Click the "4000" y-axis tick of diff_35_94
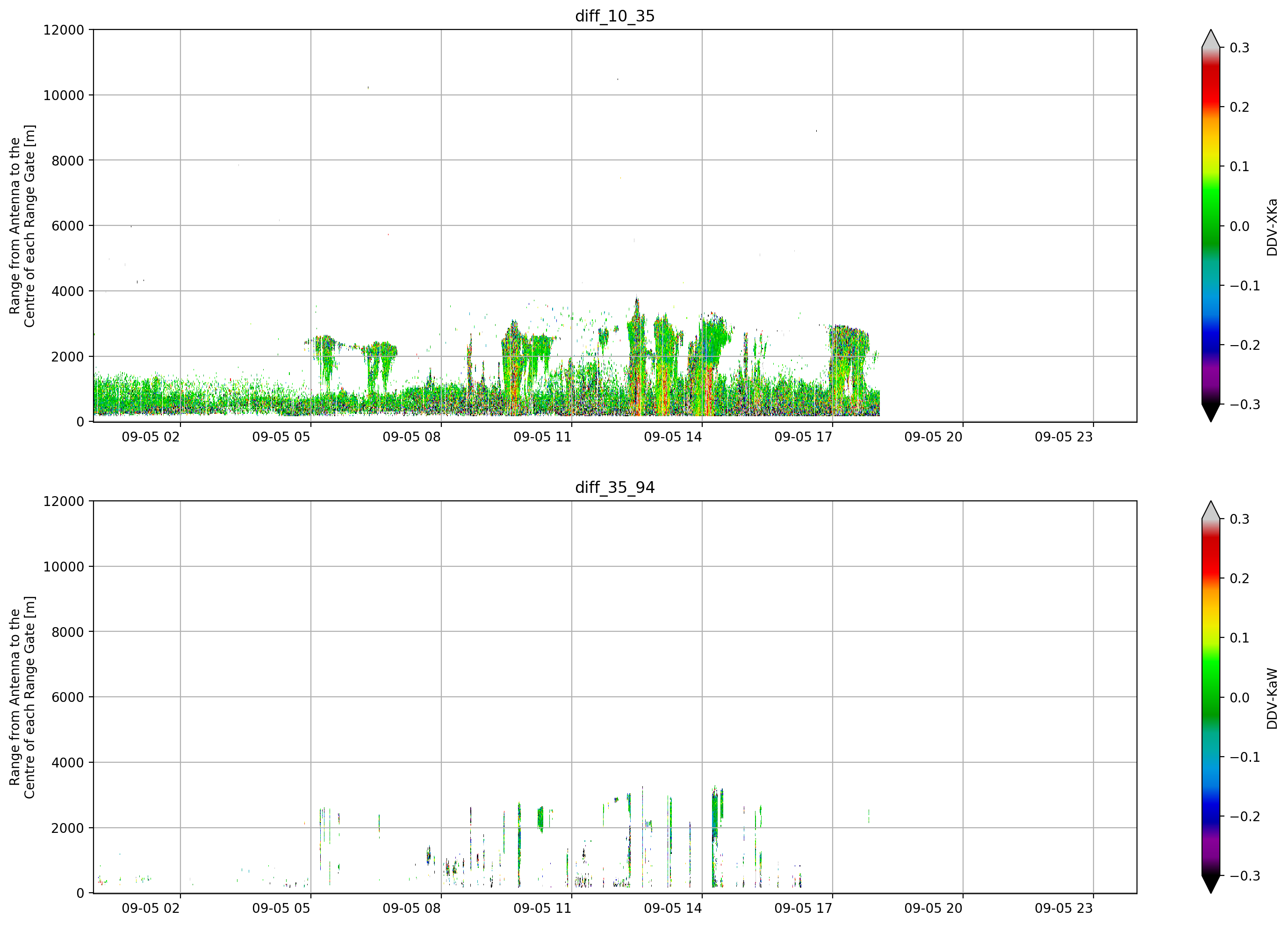This screenshot has width=1288, height=925. tap(68, 763)
